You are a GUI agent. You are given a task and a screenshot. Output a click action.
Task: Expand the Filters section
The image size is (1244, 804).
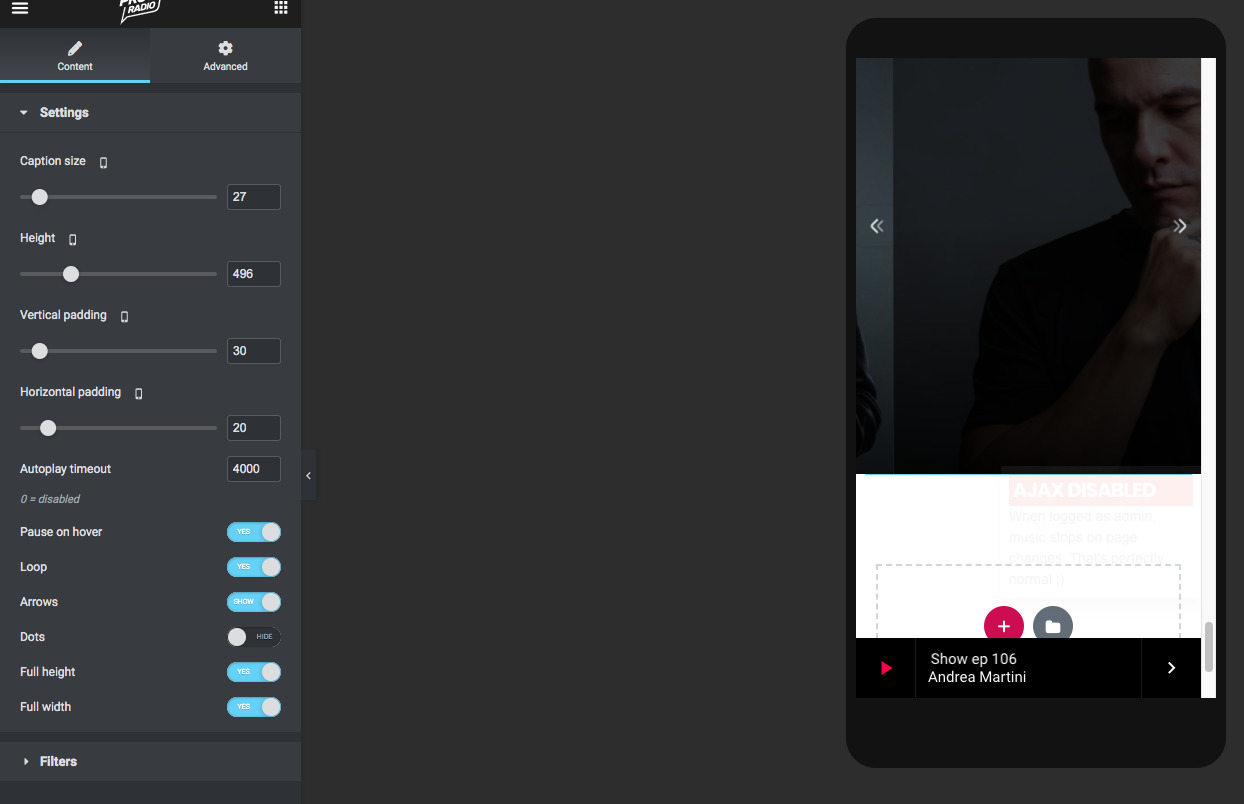coord(58,762)
